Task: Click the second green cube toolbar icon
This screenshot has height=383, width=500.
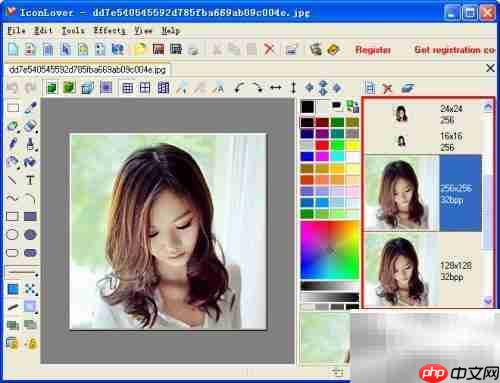Action: 69,88
